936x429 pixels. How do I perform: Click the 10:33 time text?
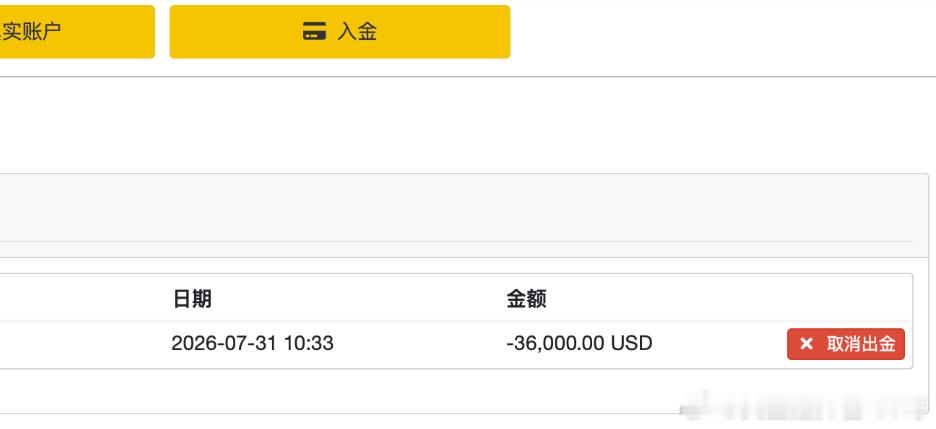pos(308,343)
